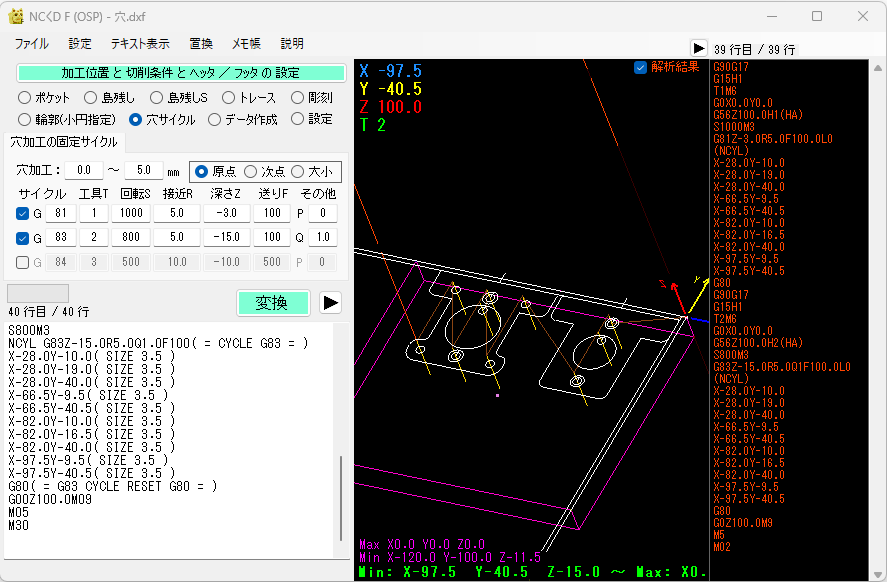This screenshot has width=887, height=582.
Task: Toggle the G81 cycle row checkbox
Action: 23,213
